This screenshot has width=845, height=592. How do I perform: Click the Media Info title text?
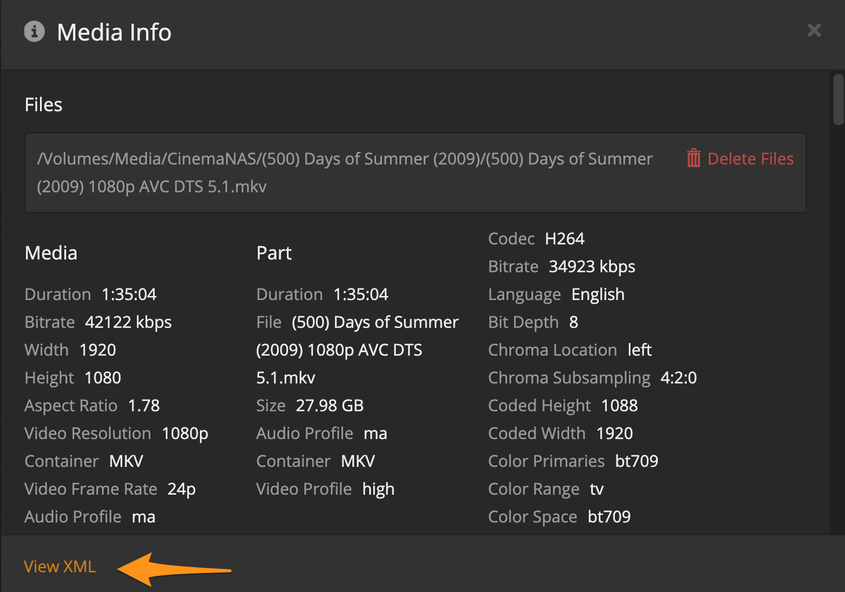pos(114,32)
